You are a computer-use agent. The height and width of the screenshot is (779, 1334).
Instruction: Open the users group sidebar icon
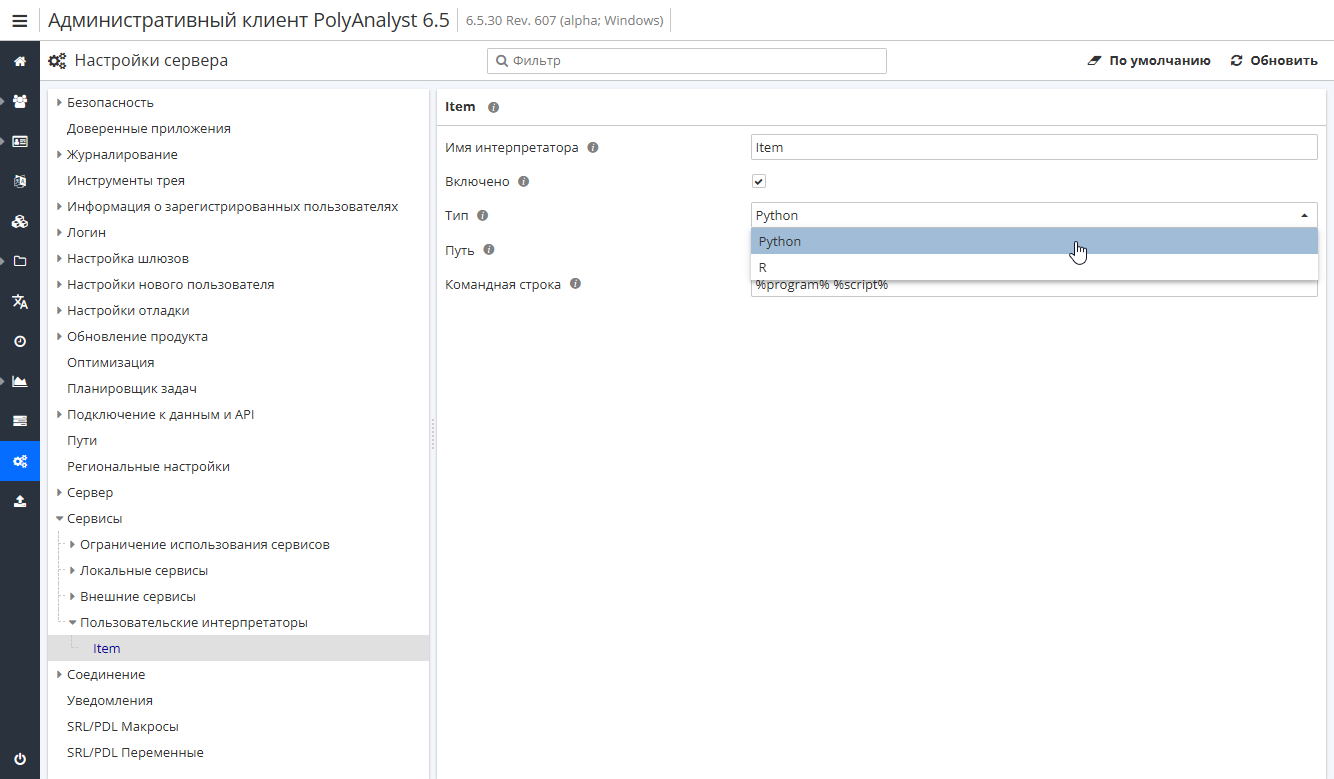tap(20, 101)
